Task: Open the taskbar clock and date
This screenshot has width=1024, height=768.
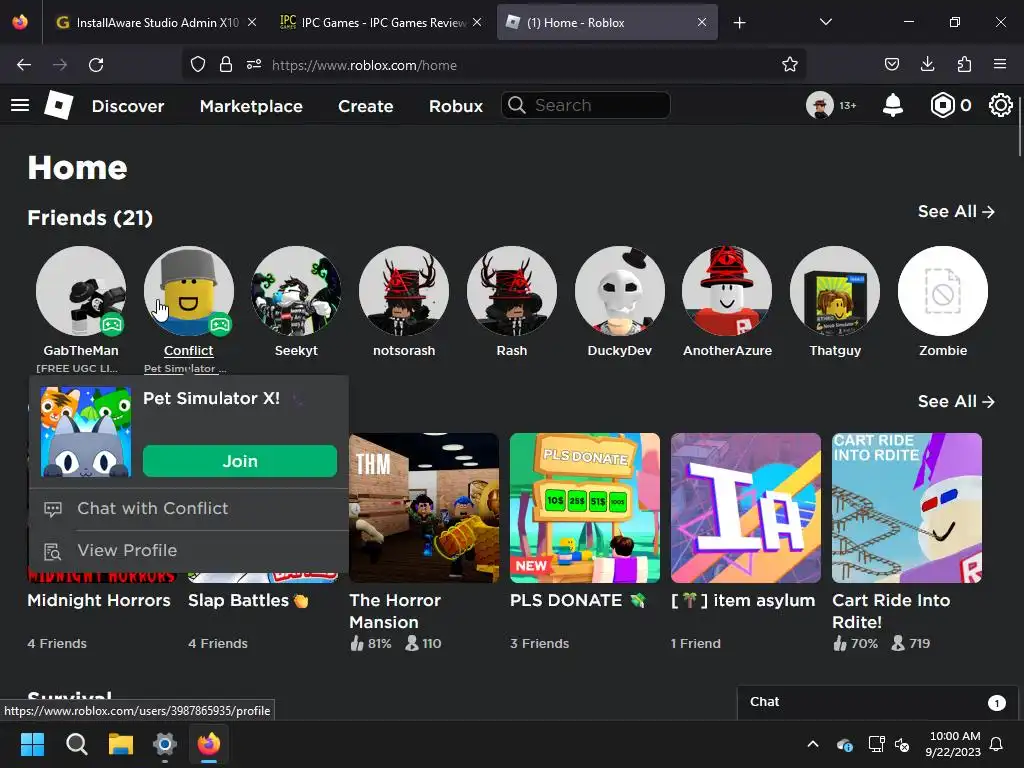Action: tap(955, 744)
